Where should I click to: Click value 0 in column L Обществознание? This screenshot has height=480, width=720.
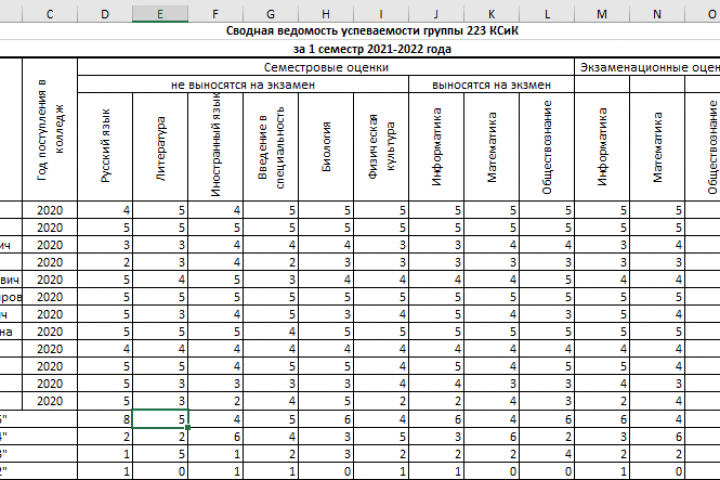pos(547,471)
